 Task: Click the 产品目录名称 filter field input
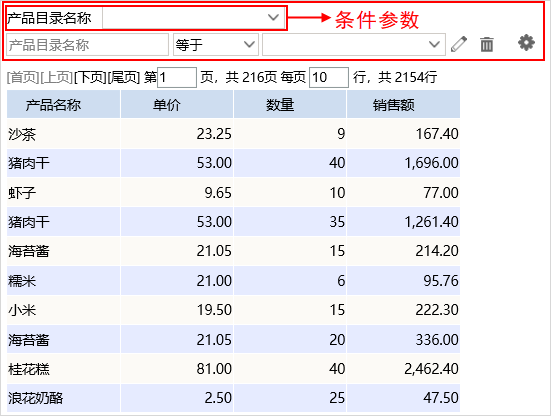tap(87, 45)
